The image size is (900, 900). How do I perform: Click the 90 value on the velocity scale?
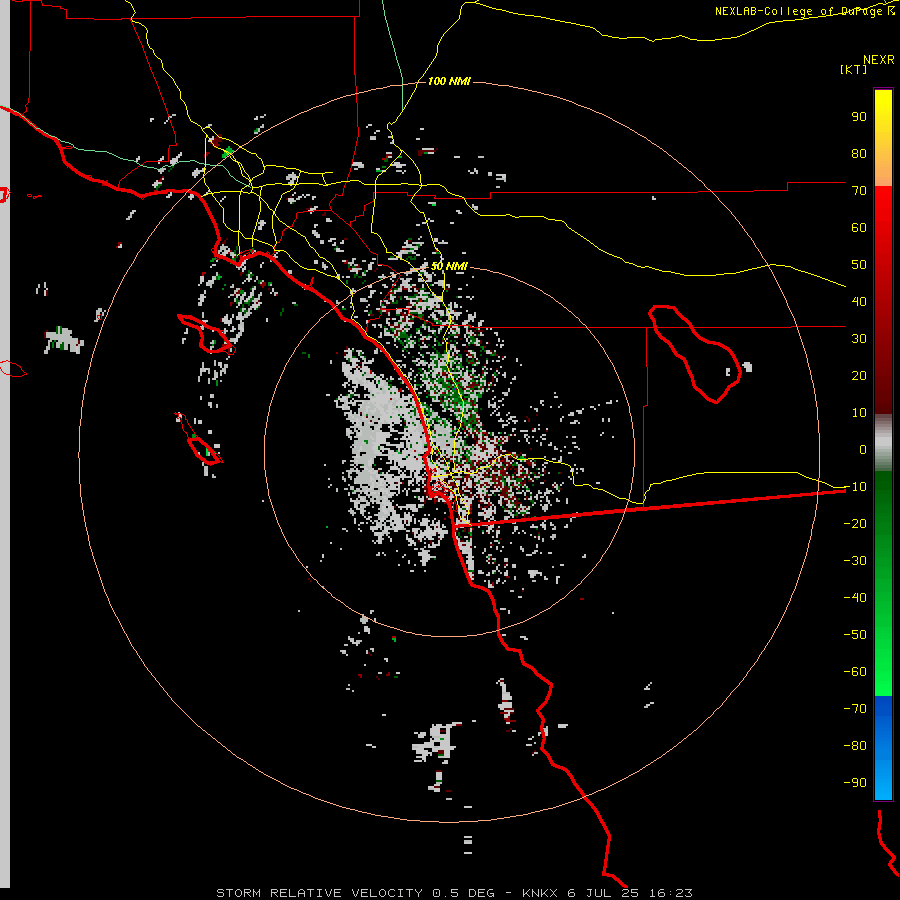coord(859,117)
